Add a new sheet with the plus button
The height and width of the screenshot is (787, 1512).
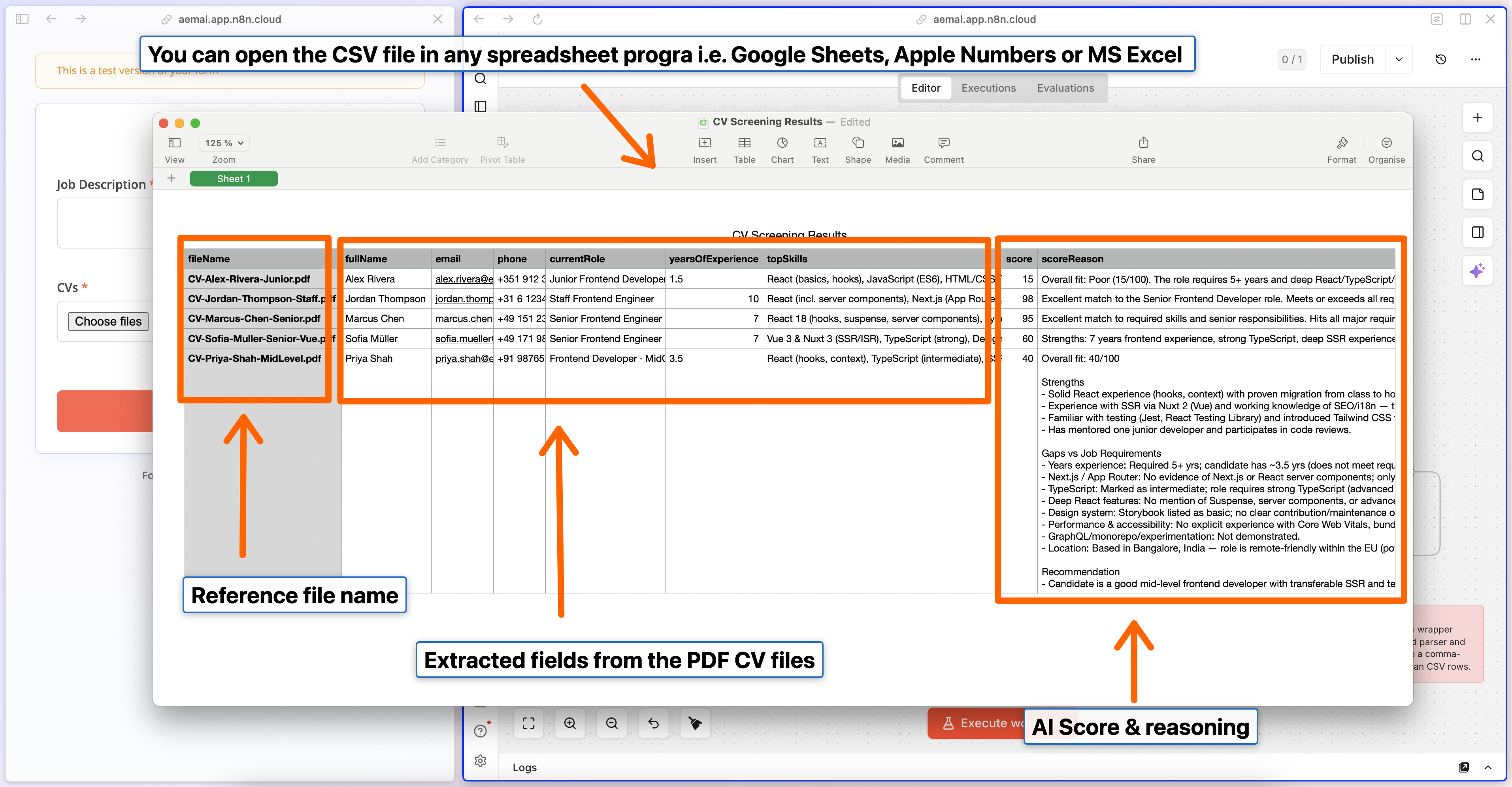coord(171,178)
